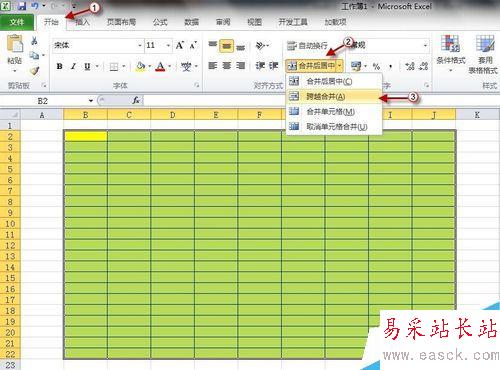Select the Format Painter brush icon
Screen dimensions: 500x370
click(x=34, y=70)
